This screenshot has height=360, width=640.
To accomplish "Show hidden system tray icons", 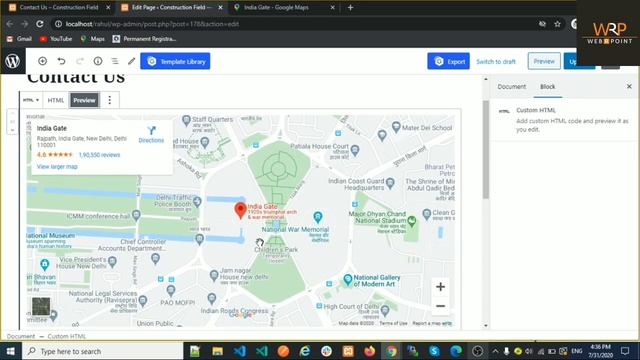I will coord(495,351).
